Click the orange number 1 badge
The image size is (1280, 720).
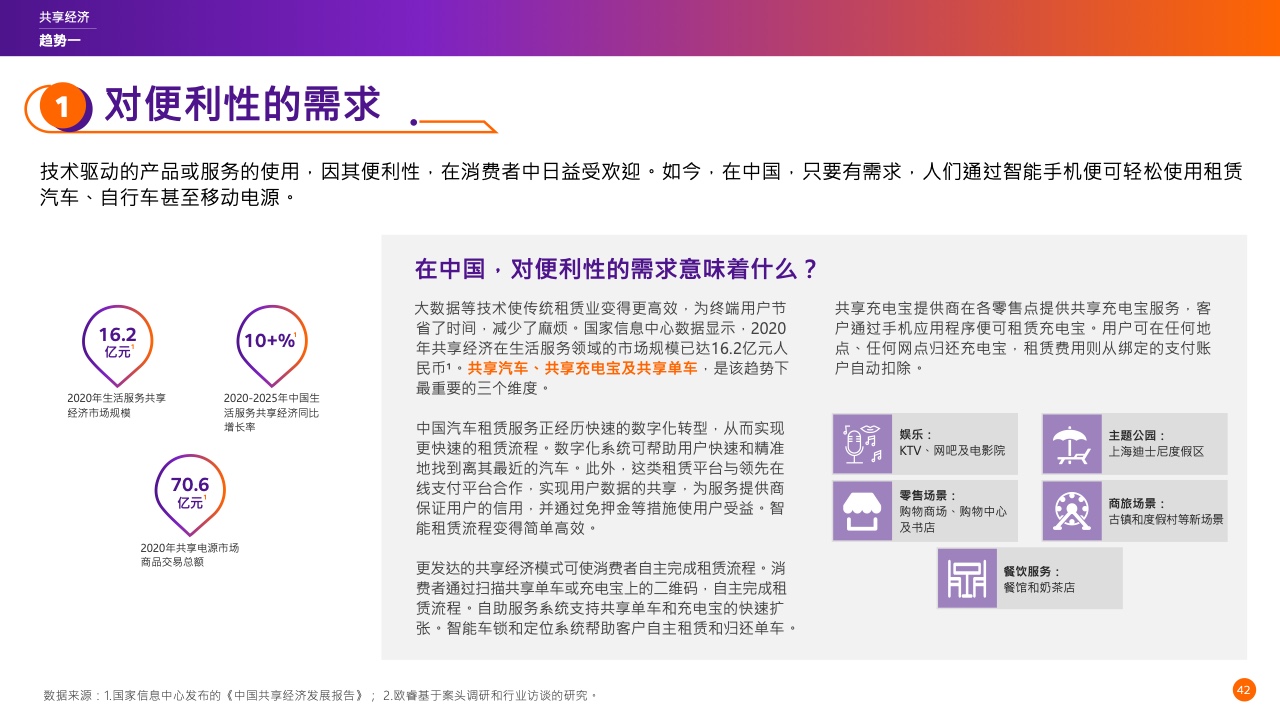tap(62, 107)
